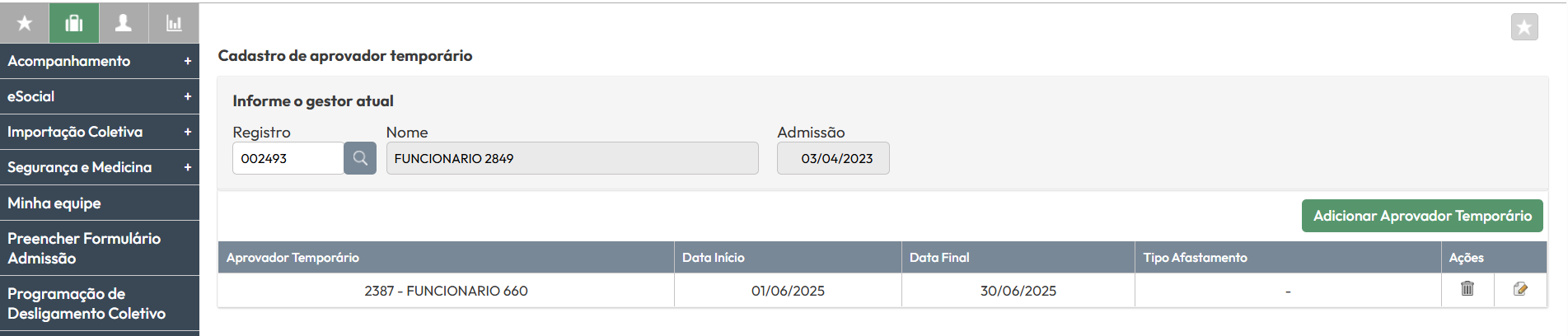Expand Importação Coletiva menu

click(100, 132)
